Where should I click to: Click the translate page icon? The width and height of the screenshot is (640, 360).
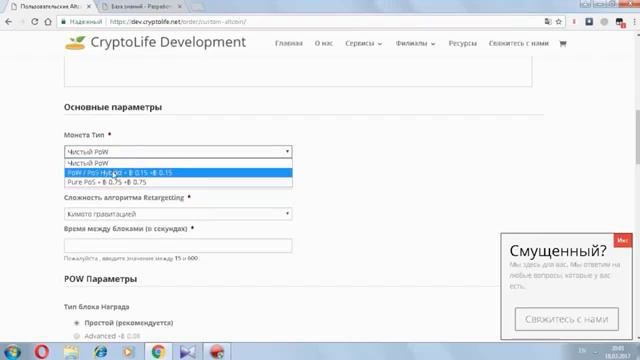pos(548,22)
